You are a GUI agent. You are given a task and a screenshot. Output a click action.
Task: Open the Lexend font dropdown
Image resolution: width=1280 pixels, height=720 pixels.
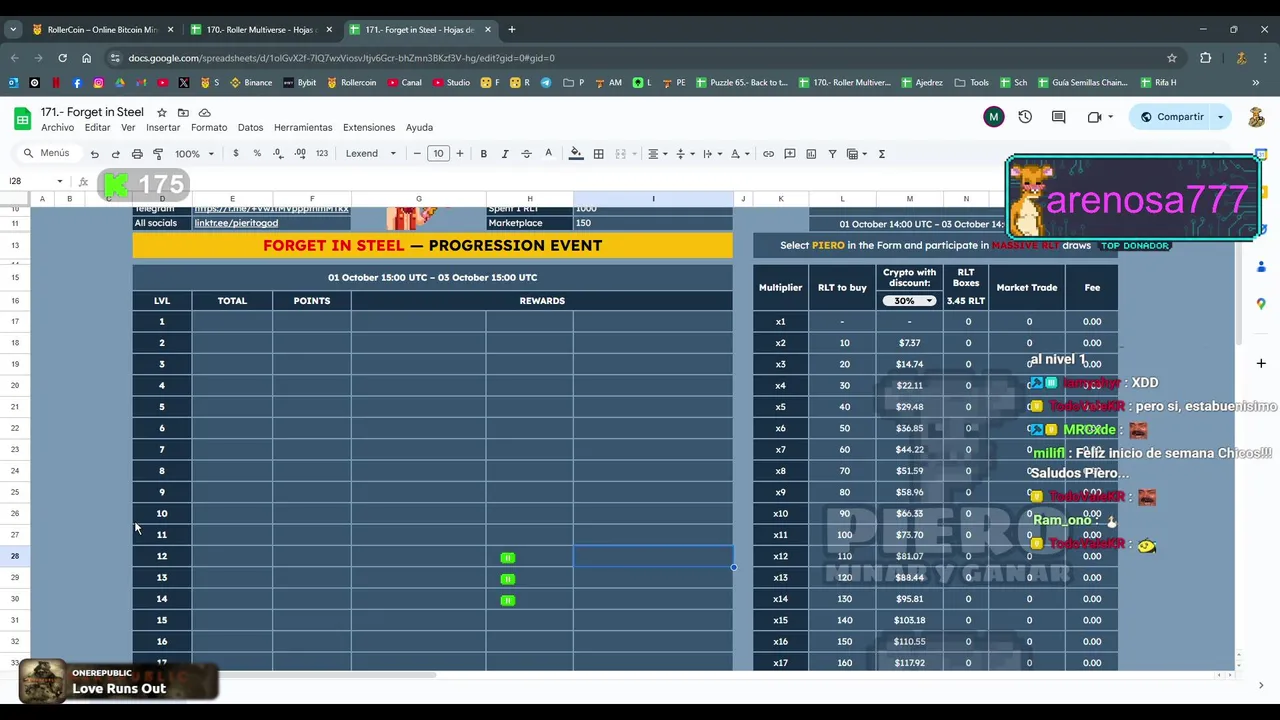[370, 154]
